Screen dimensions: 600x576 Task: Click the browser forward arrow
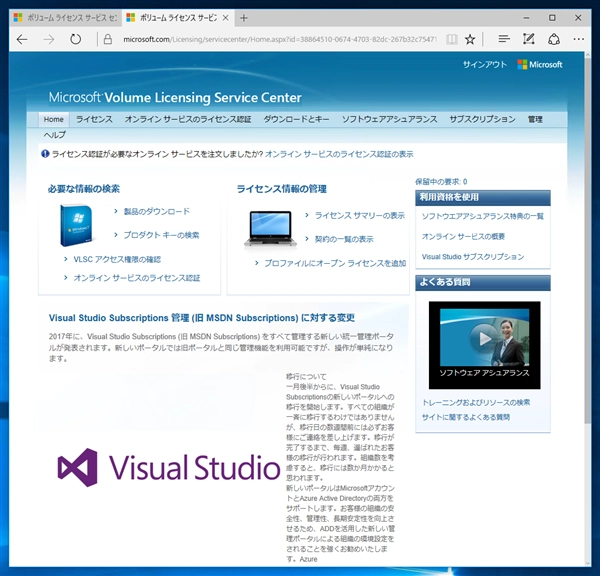pyautogui.click(x=49, y=39)
